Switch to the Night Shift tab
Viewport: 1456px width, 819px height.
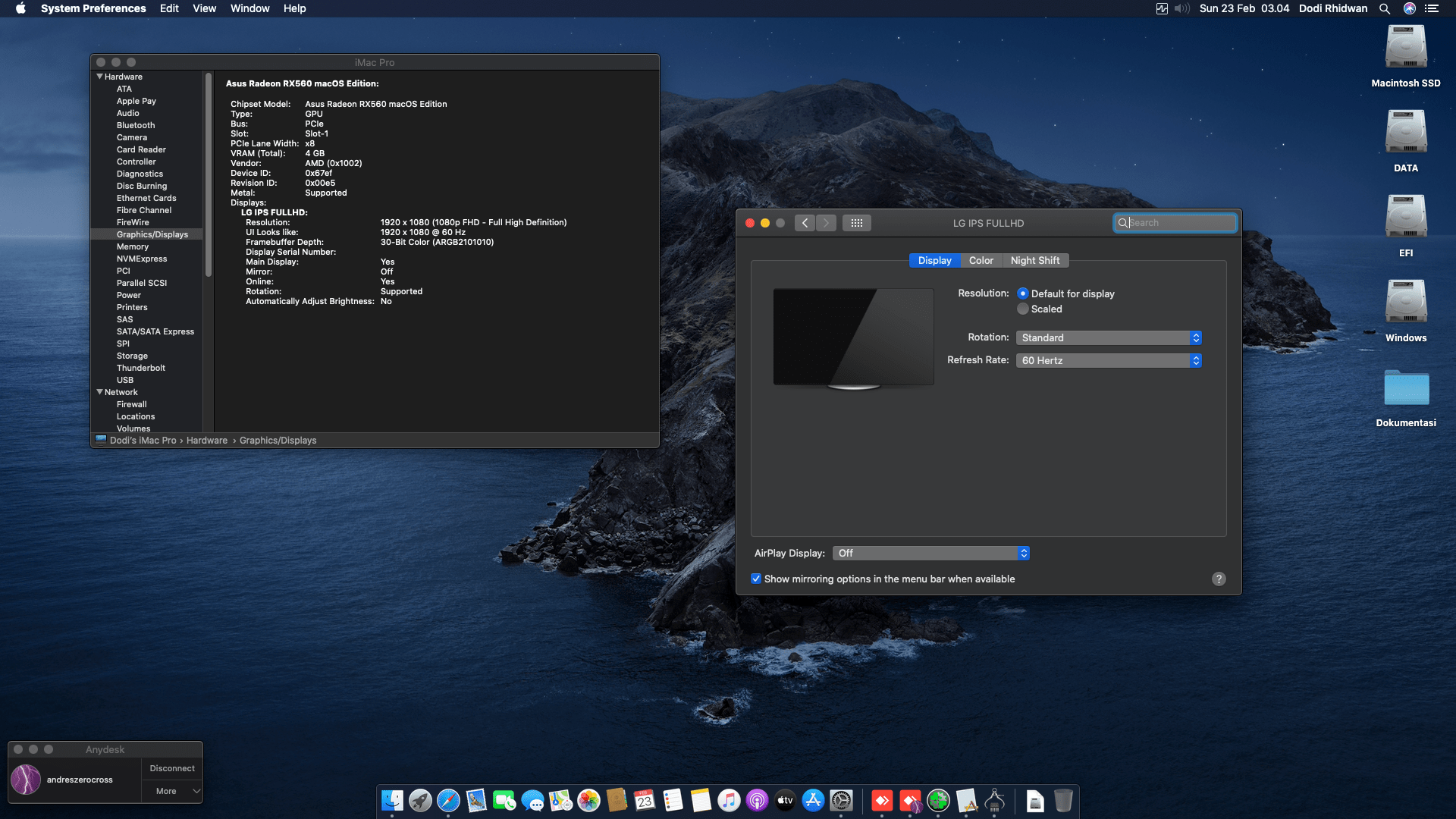tap(1035, 260)
